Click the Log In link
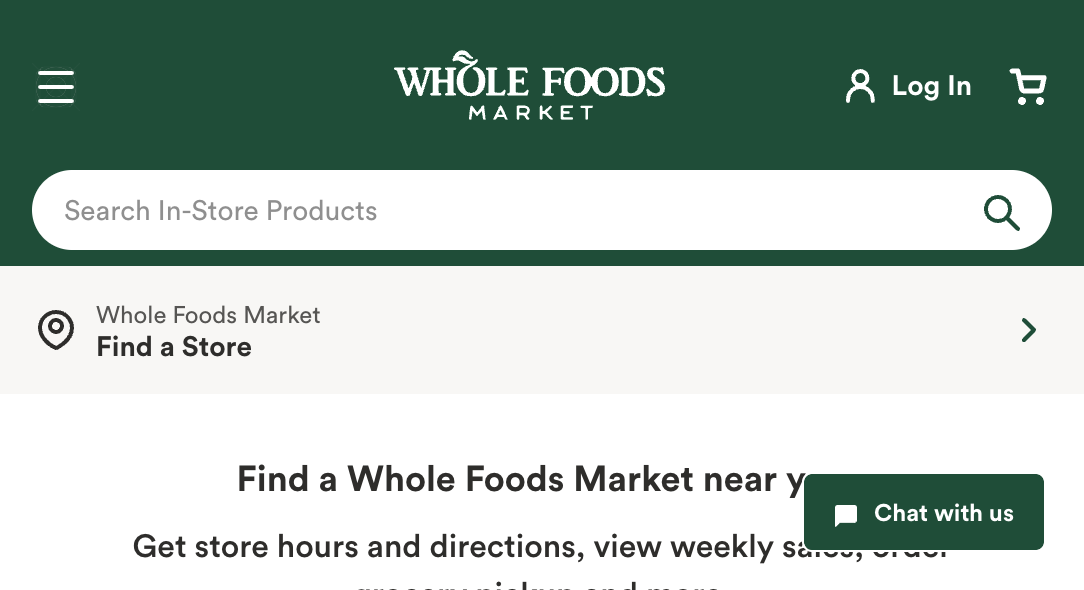Image resolution: width=1084 pixels, height=590 pixels. [931, 87]
